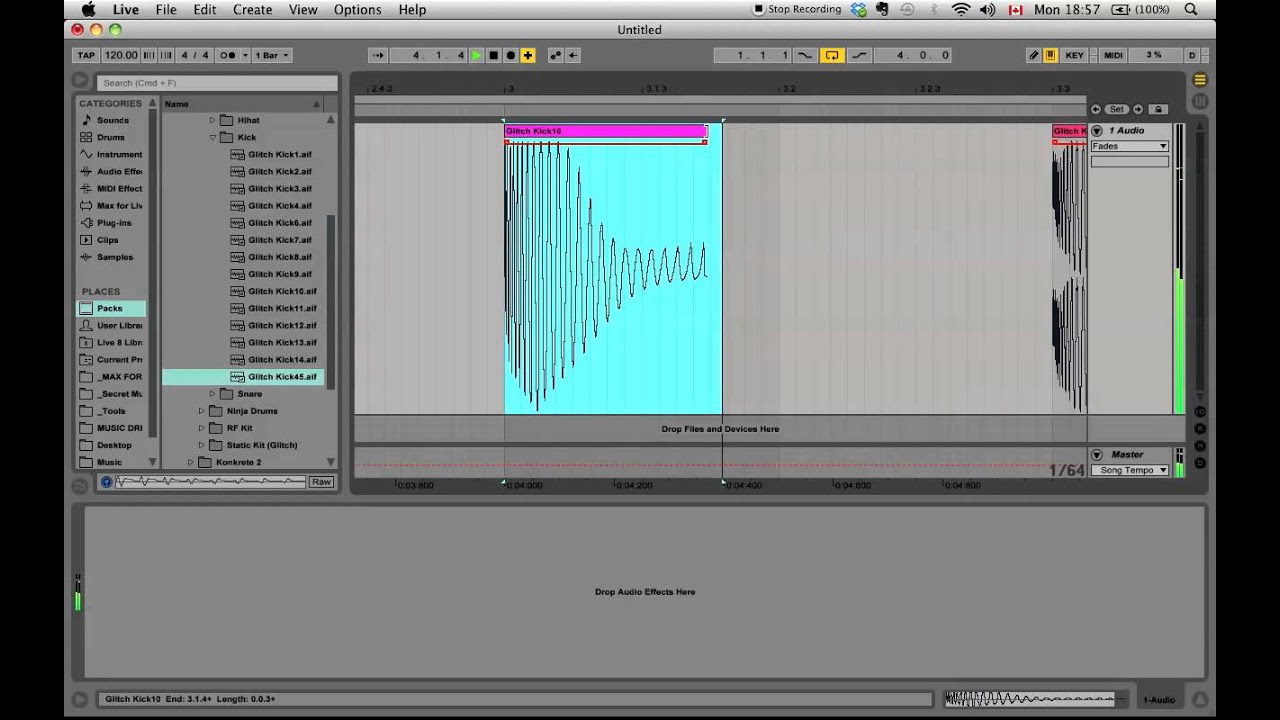The height and width of the screenshot is (720, 1280).
Task: Toggle the yellow Loop switch
Action: point(831,56)
